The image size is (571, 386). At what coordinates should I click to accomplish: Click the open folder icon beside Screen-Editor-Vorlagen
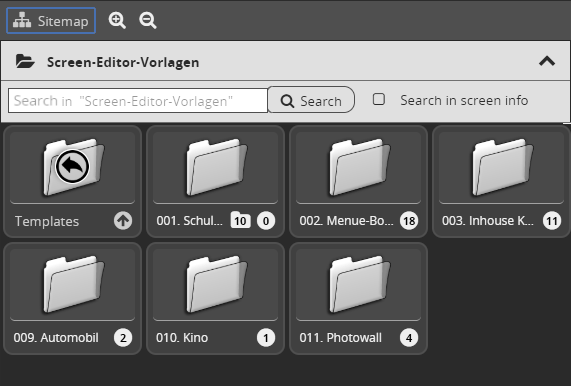(25, 62)
